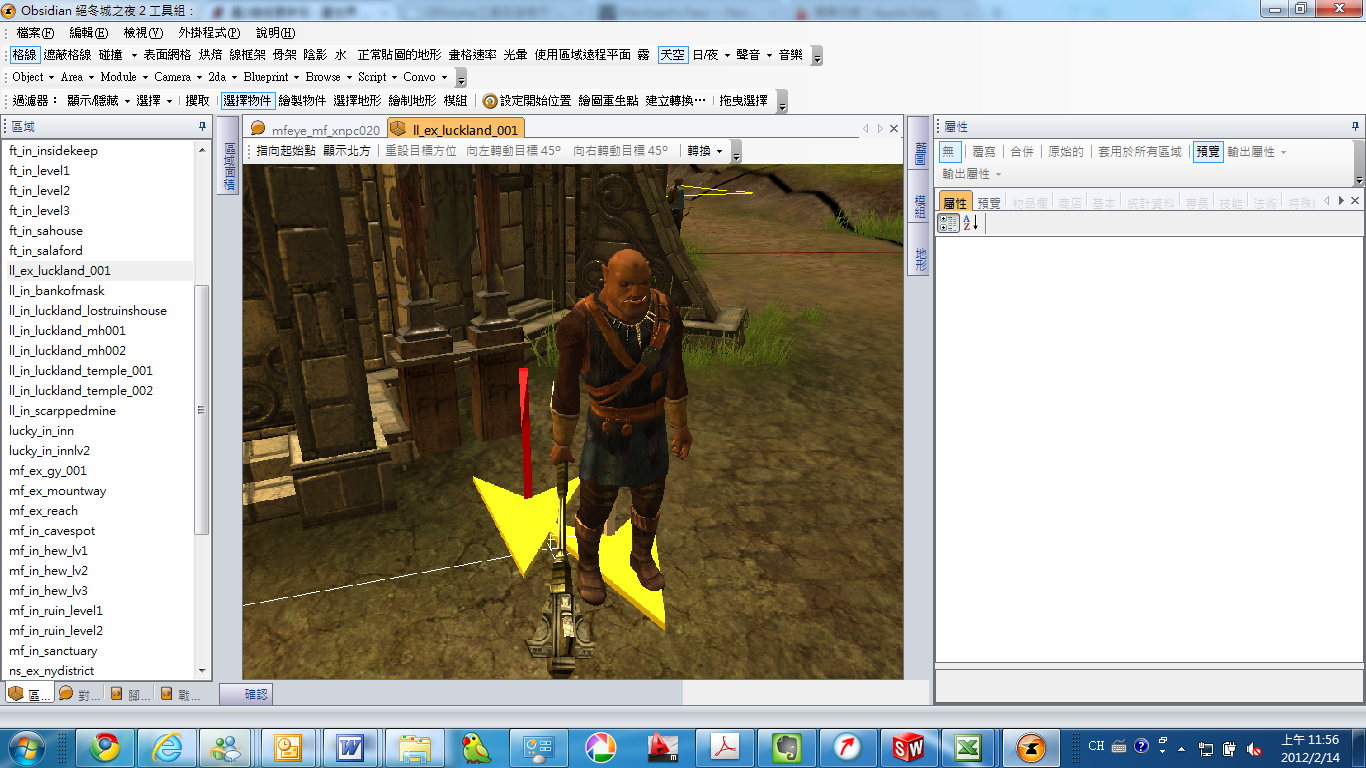Toggle 預覽 preview in properties toolbar
The image size is (1366, 768).
1207,152
